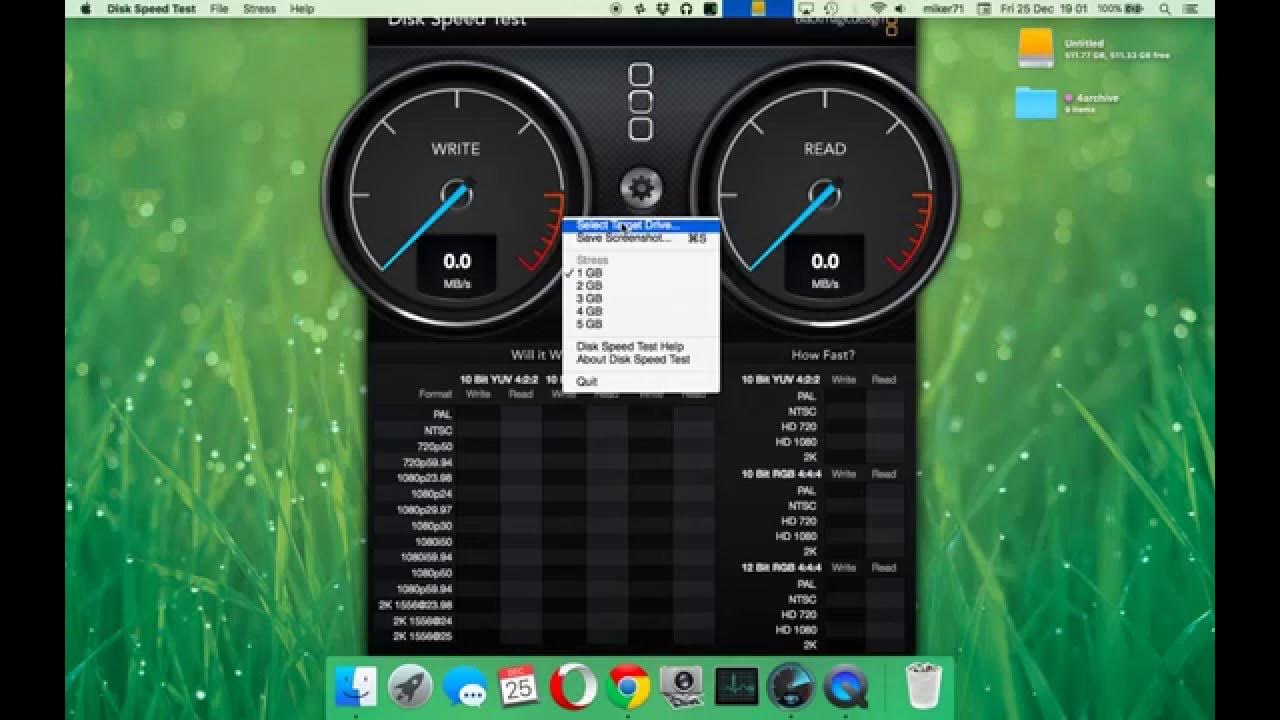Open the Stress menu in menu bar

click(259, 9)
